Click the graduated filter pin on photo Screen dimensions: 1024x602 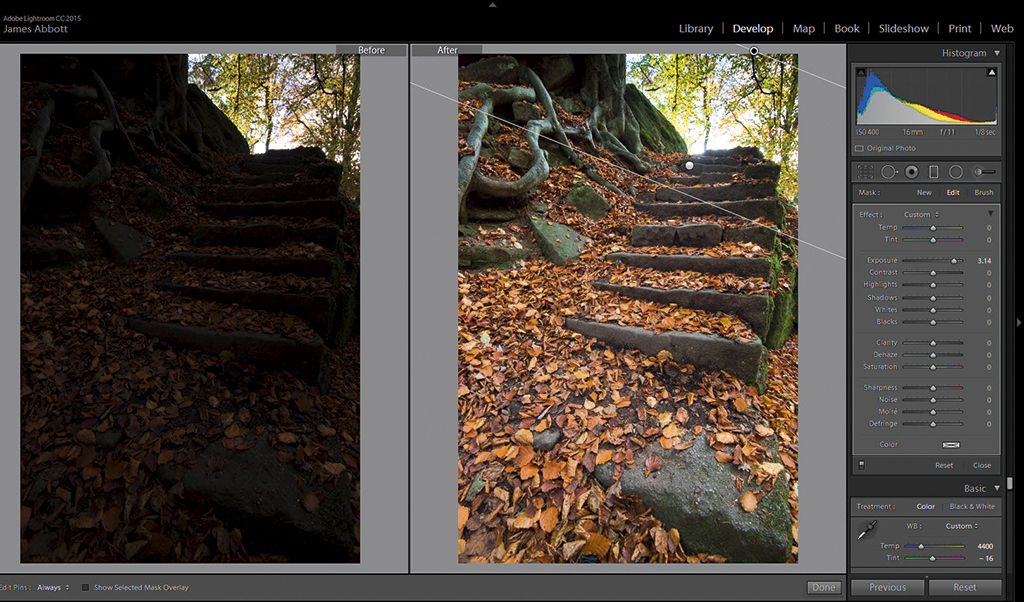click(x=688, y=164)
